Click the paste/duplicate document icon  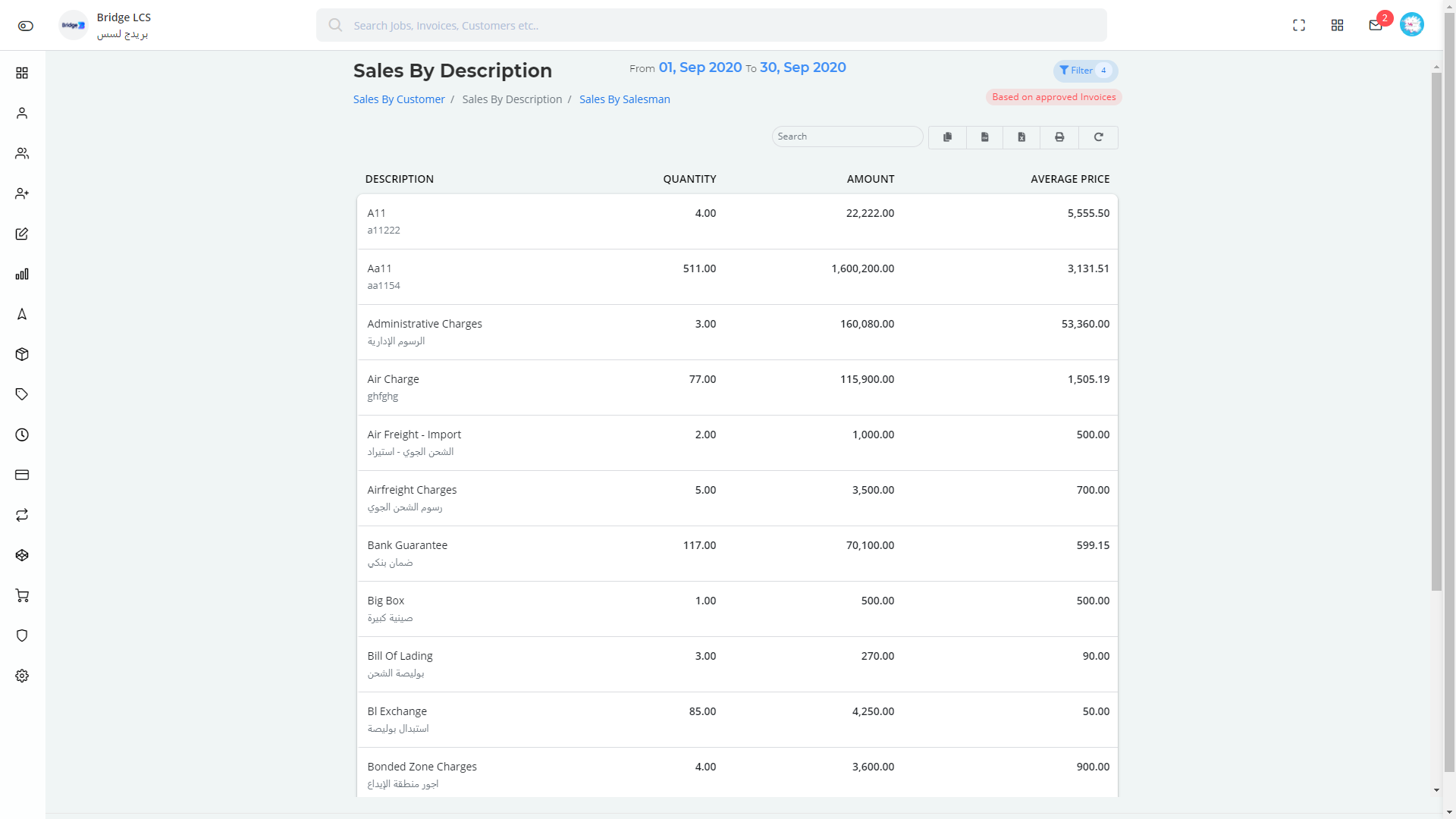pos(946,137)
